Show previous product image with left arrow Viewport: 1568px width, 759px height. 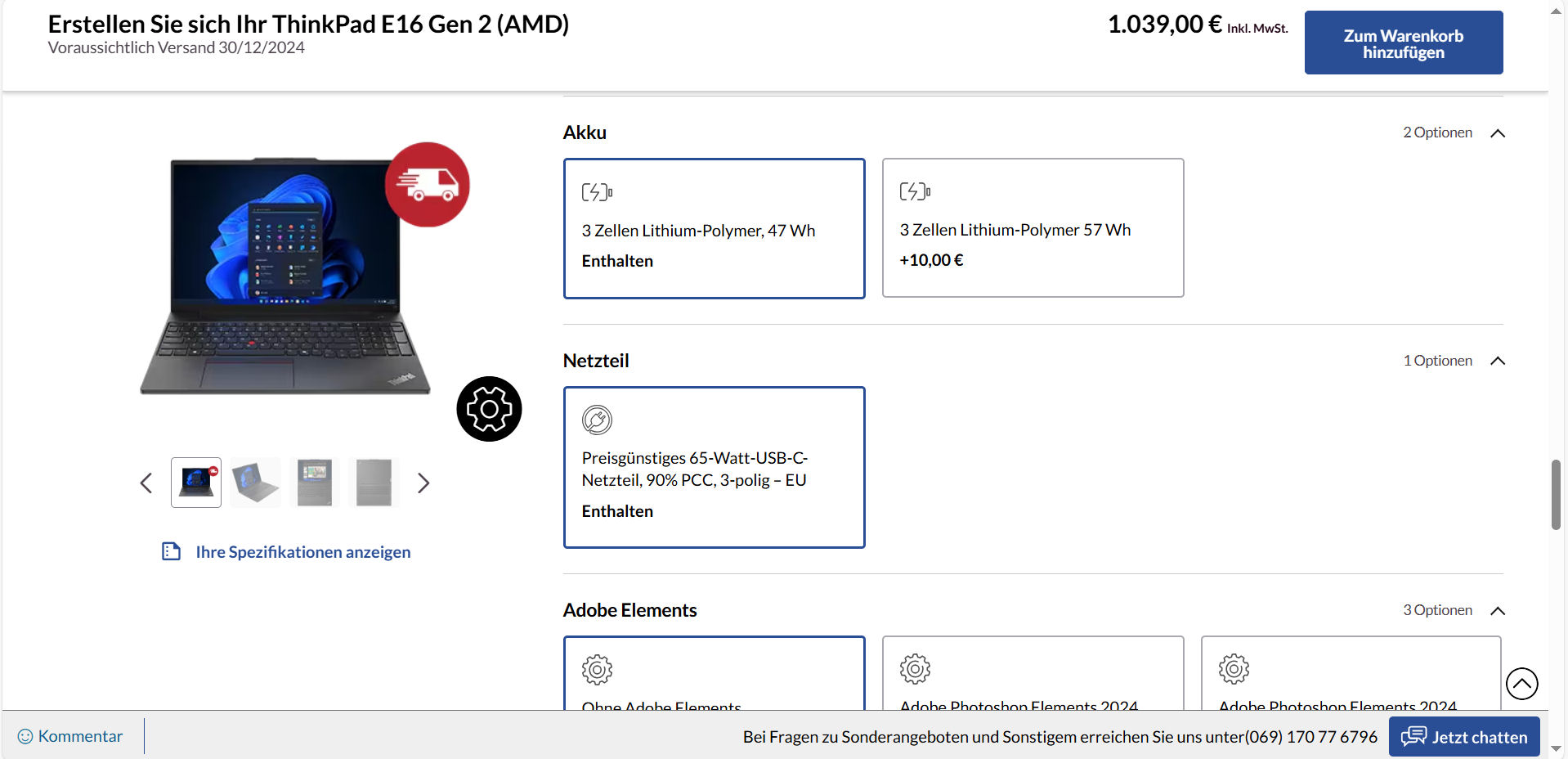pos(146,483)
